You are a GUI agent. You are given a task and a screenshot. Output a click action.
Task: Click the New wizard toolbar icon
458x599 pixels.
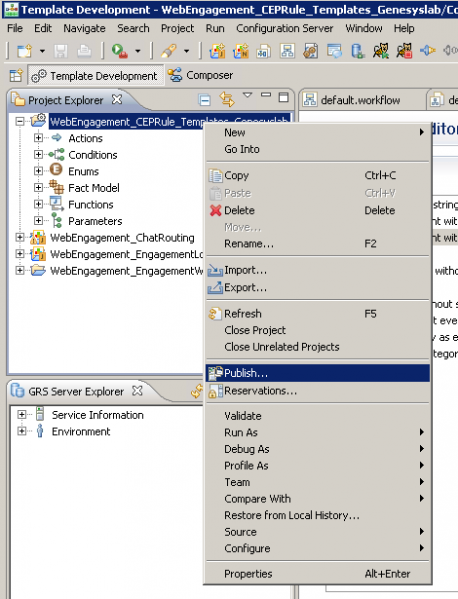(x=24, y=51)
